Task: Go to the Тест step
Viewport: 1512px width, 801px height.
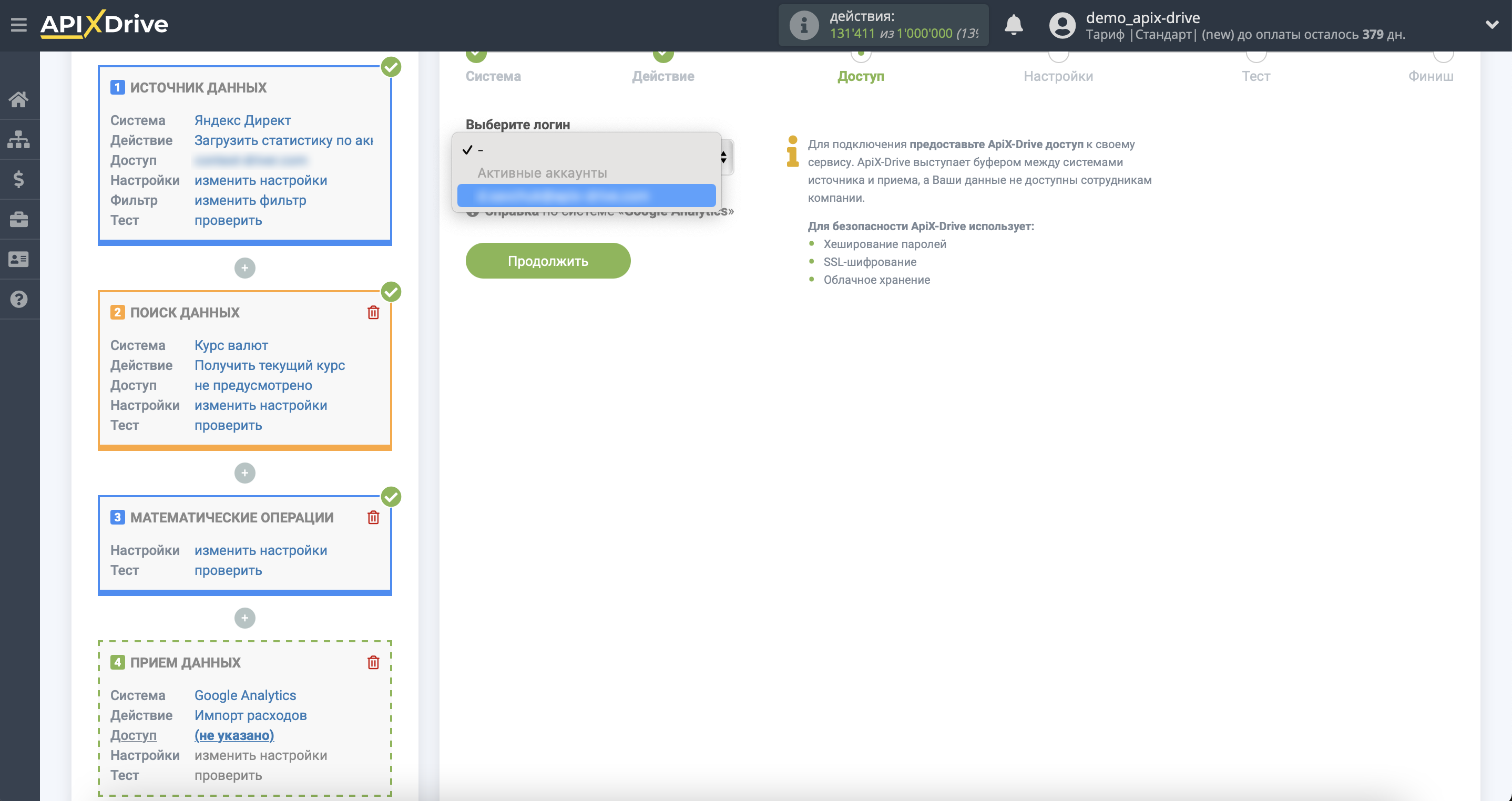Action: 1255,76
